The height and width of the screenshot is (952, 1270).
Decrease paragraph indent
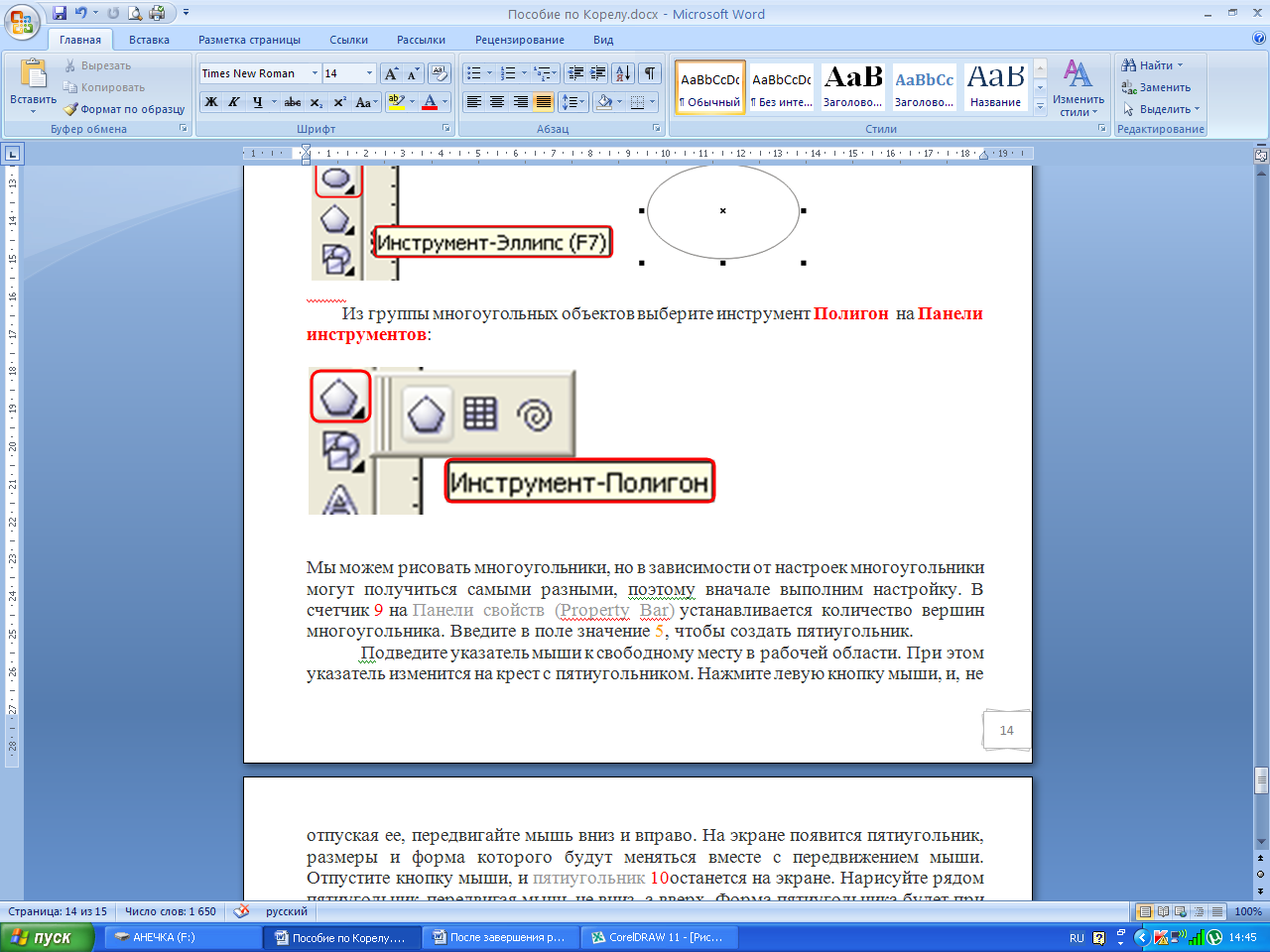[x=575, y=73]
